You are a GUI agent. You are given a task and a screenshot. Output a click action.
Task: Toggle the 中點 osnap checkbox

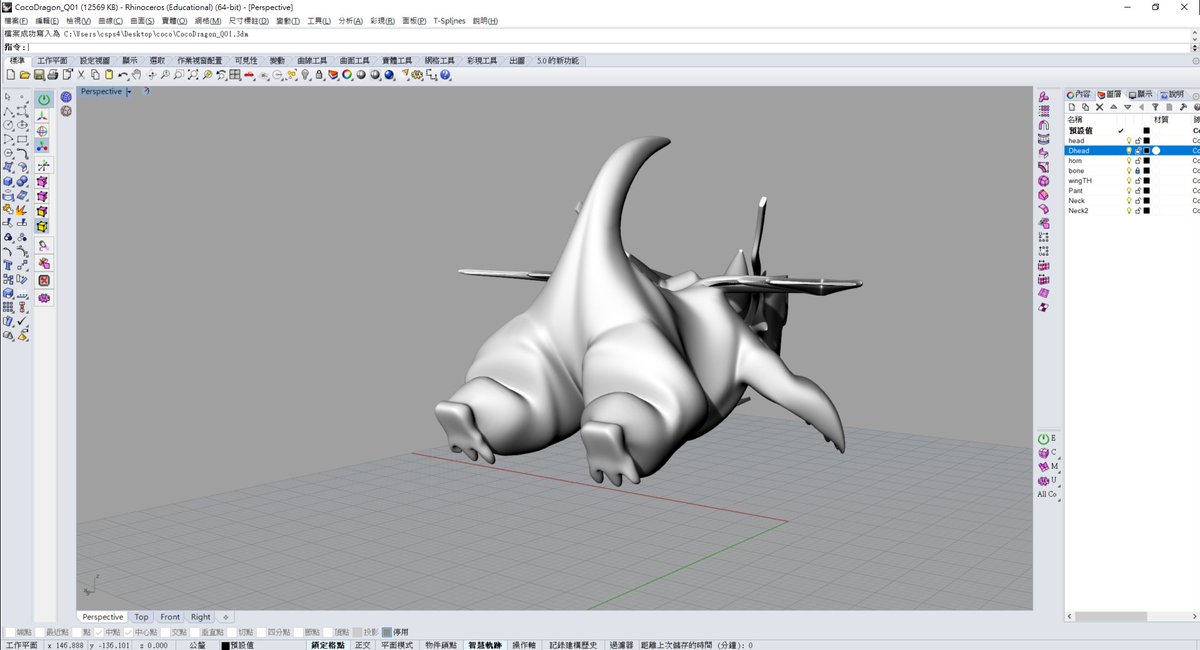click(101, 632)
